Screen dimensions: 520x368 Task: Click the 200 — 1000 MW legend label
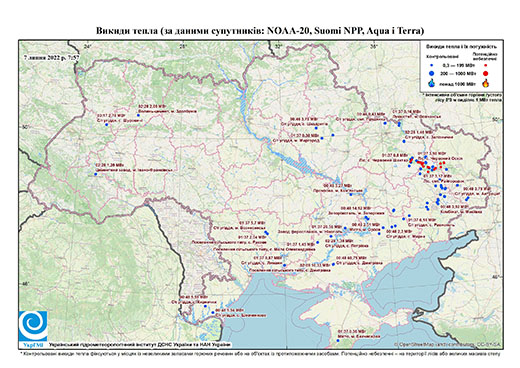[457, 73]
